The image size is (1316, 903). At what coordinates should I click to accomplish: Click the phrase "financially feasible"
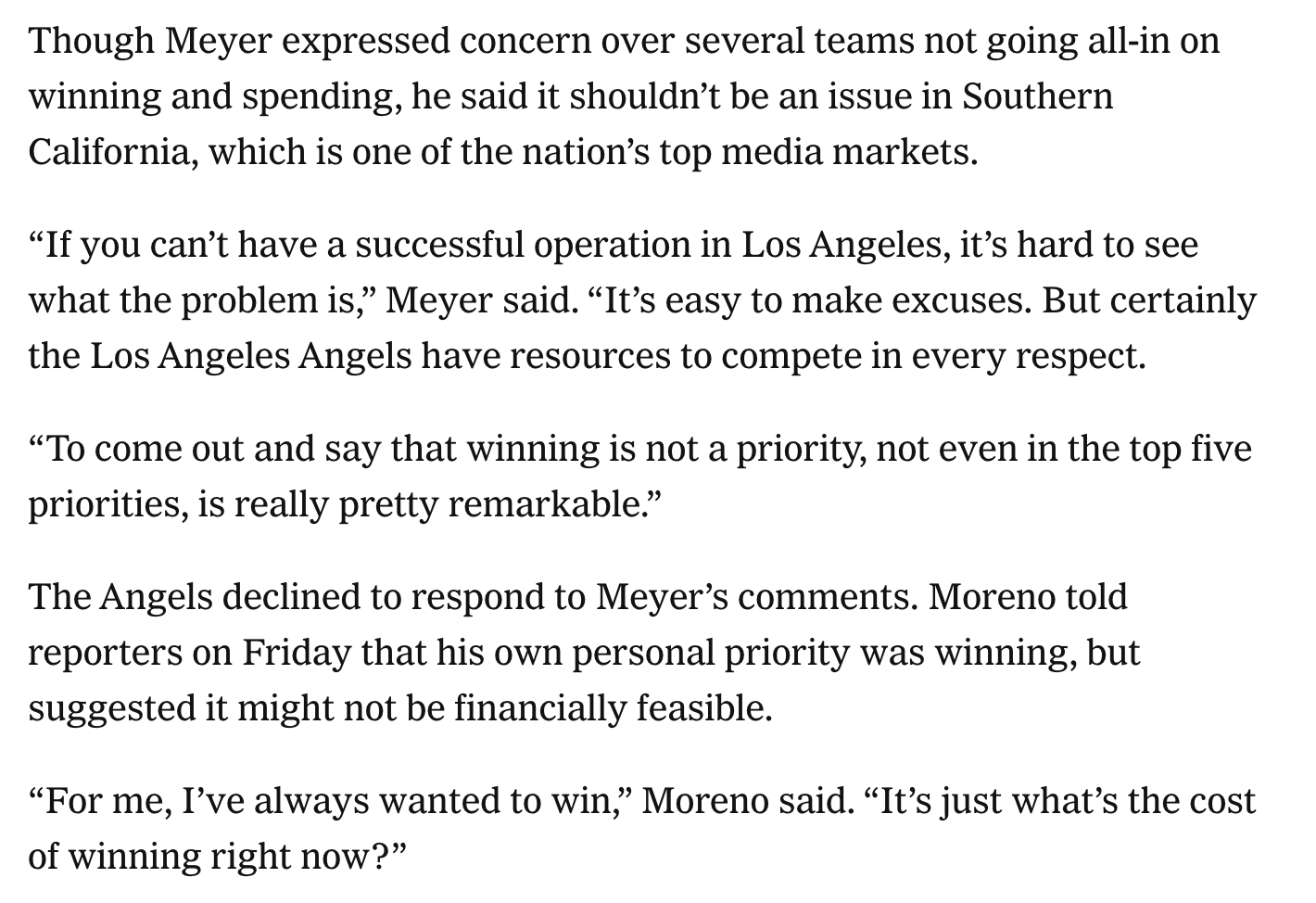(x=611, y=708)
